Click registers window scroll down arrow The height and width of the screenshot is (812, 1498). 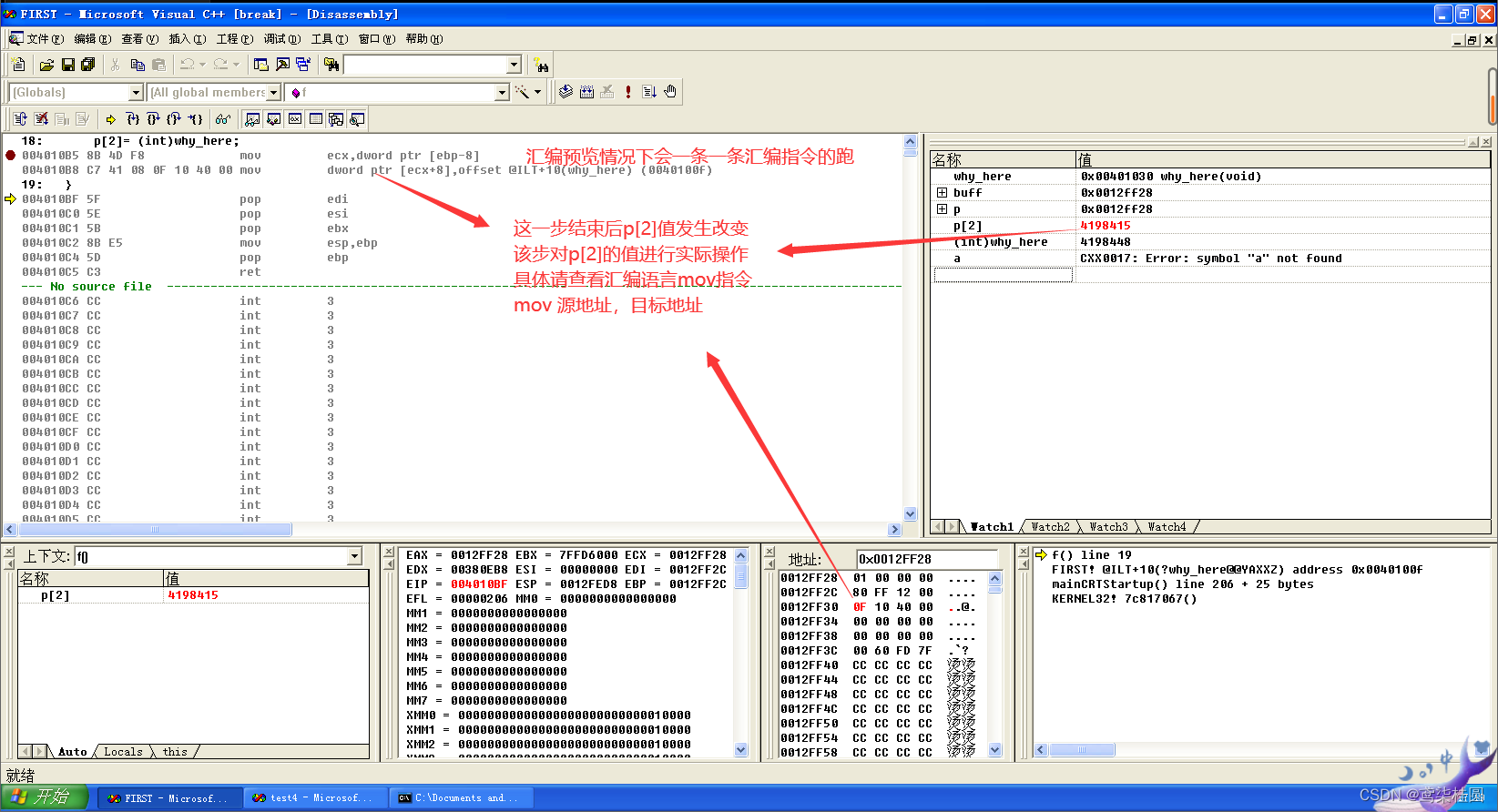click(741, 750)
